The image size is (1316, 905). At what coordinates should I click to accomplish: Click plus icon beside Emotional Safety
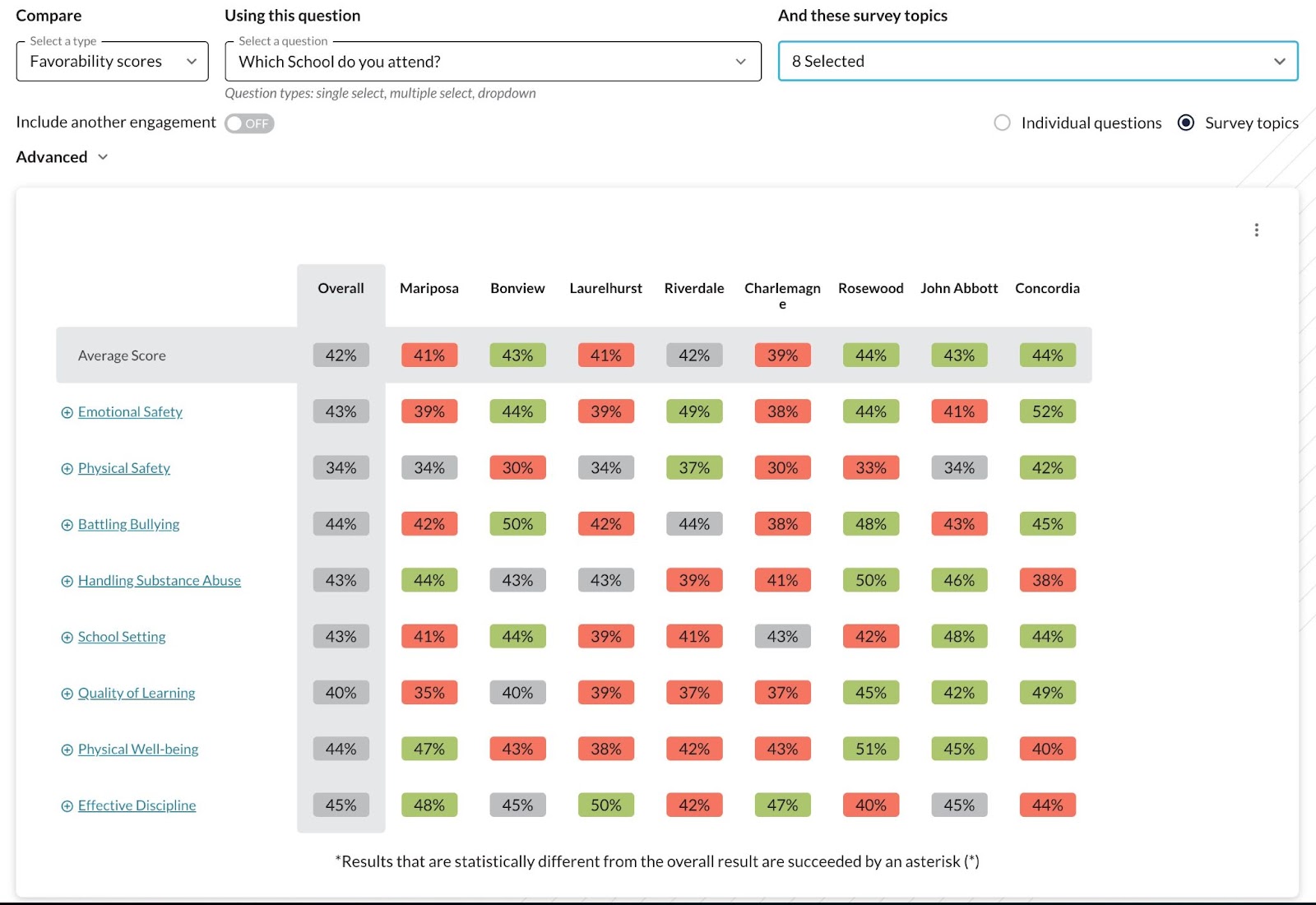[x=67, y=413]
